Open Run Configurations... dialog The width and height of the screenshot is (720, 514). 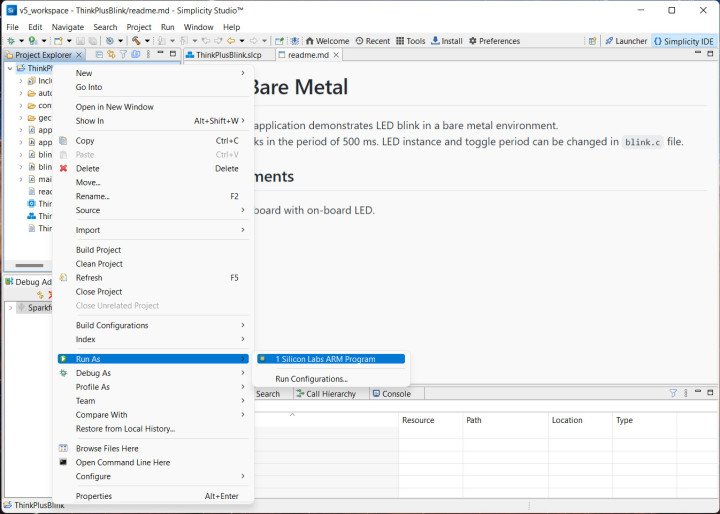[331, 379]
